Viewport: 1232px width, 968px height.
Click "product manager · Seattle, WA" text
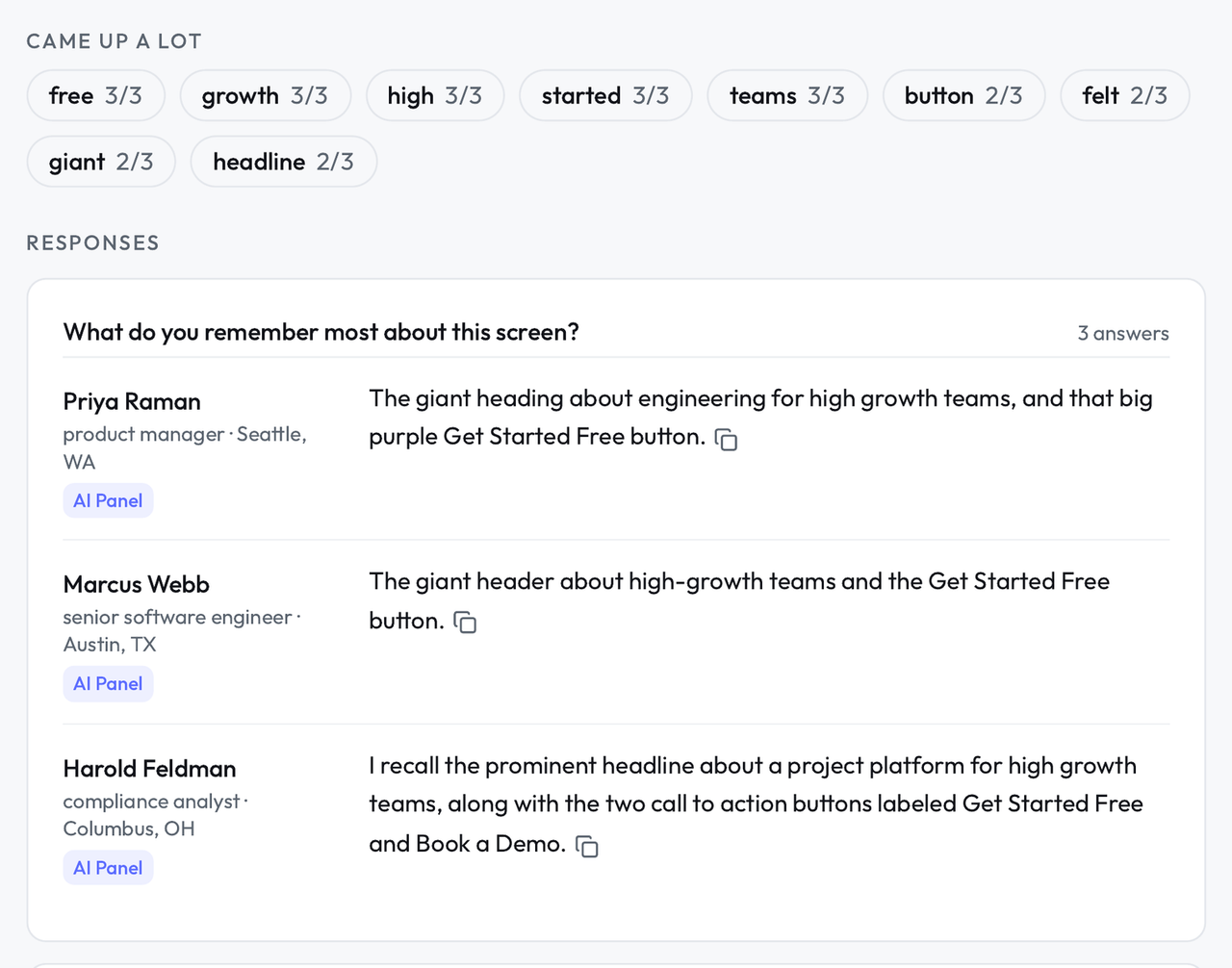[x=185, y=447]
